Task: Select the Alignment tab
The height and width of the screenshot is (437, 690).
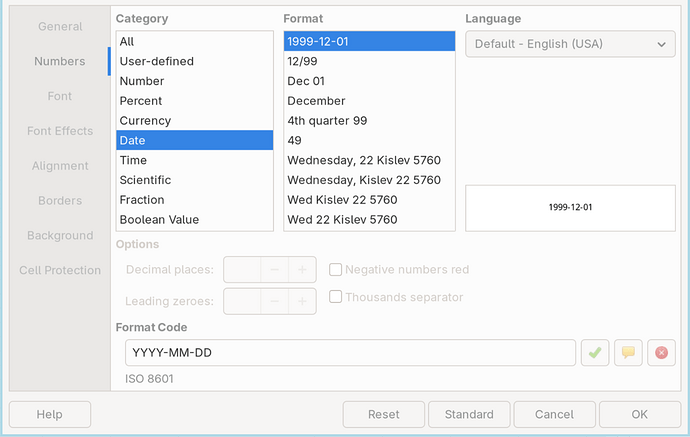Action: pos(59,166)
